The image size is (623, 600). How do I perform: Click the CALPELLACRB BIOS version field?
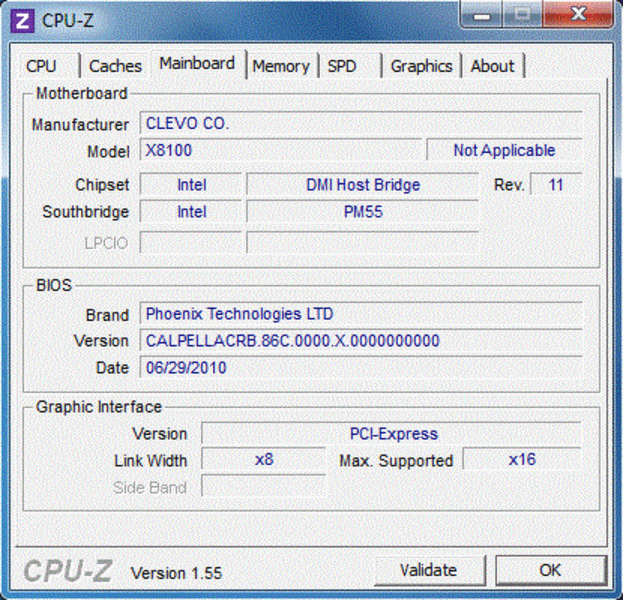361,341
